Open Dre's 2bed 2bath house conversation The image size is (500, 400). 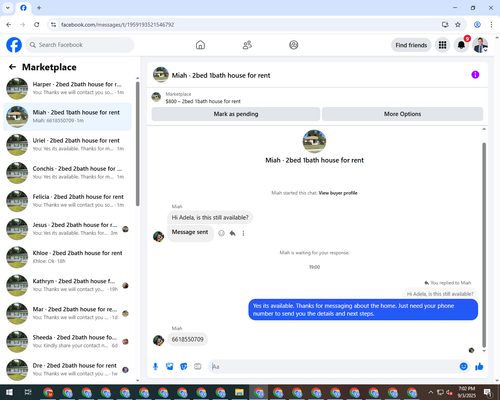click(x=67, y=370)
